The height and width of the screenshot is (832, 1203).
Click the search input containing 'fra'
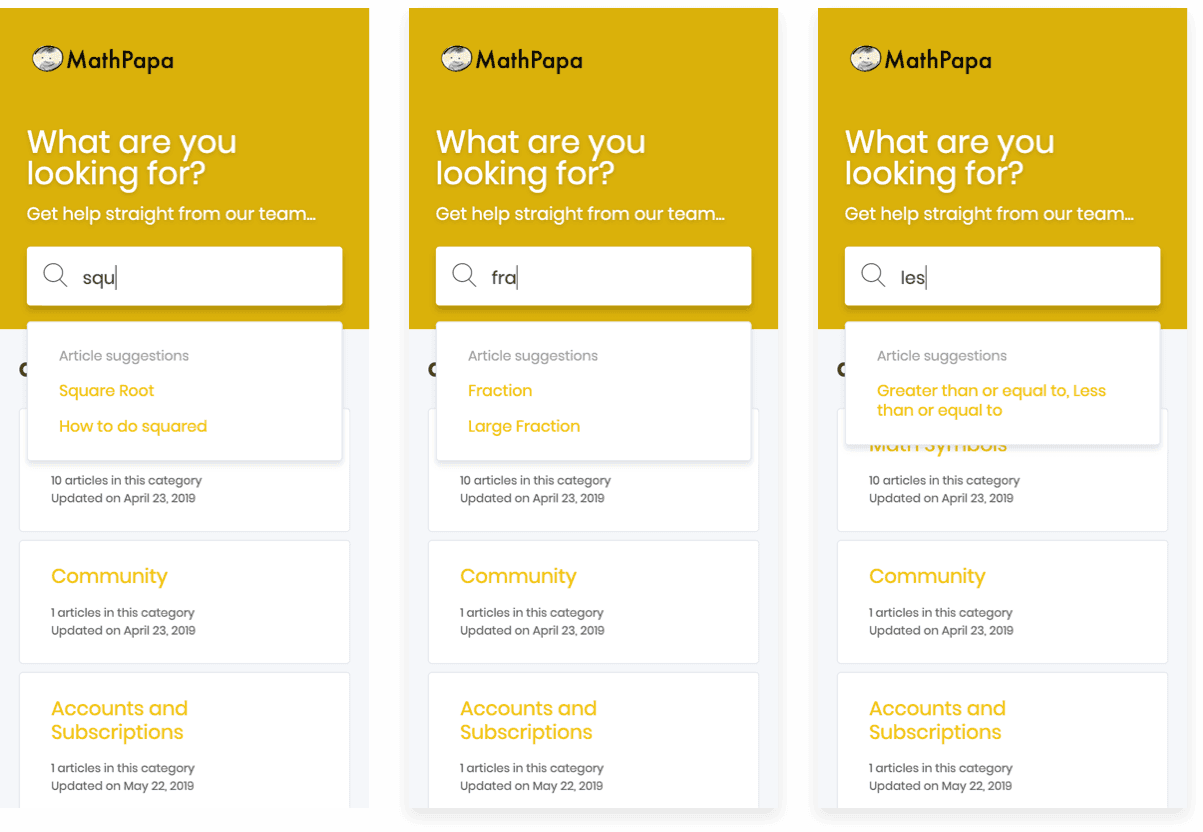(593, 275)
